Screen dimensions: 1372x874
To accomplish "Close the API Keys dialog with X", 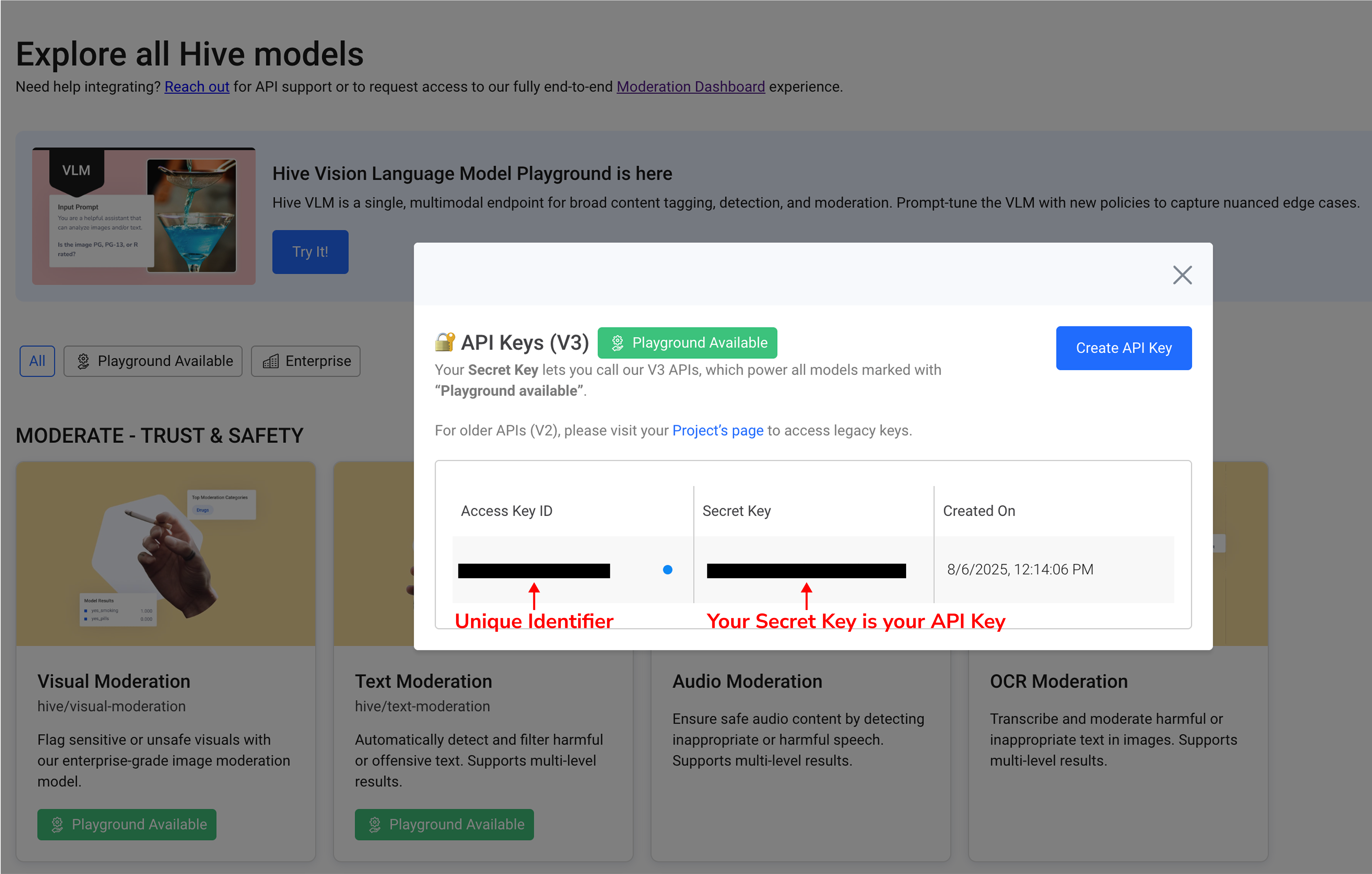I will [1182, 275].
